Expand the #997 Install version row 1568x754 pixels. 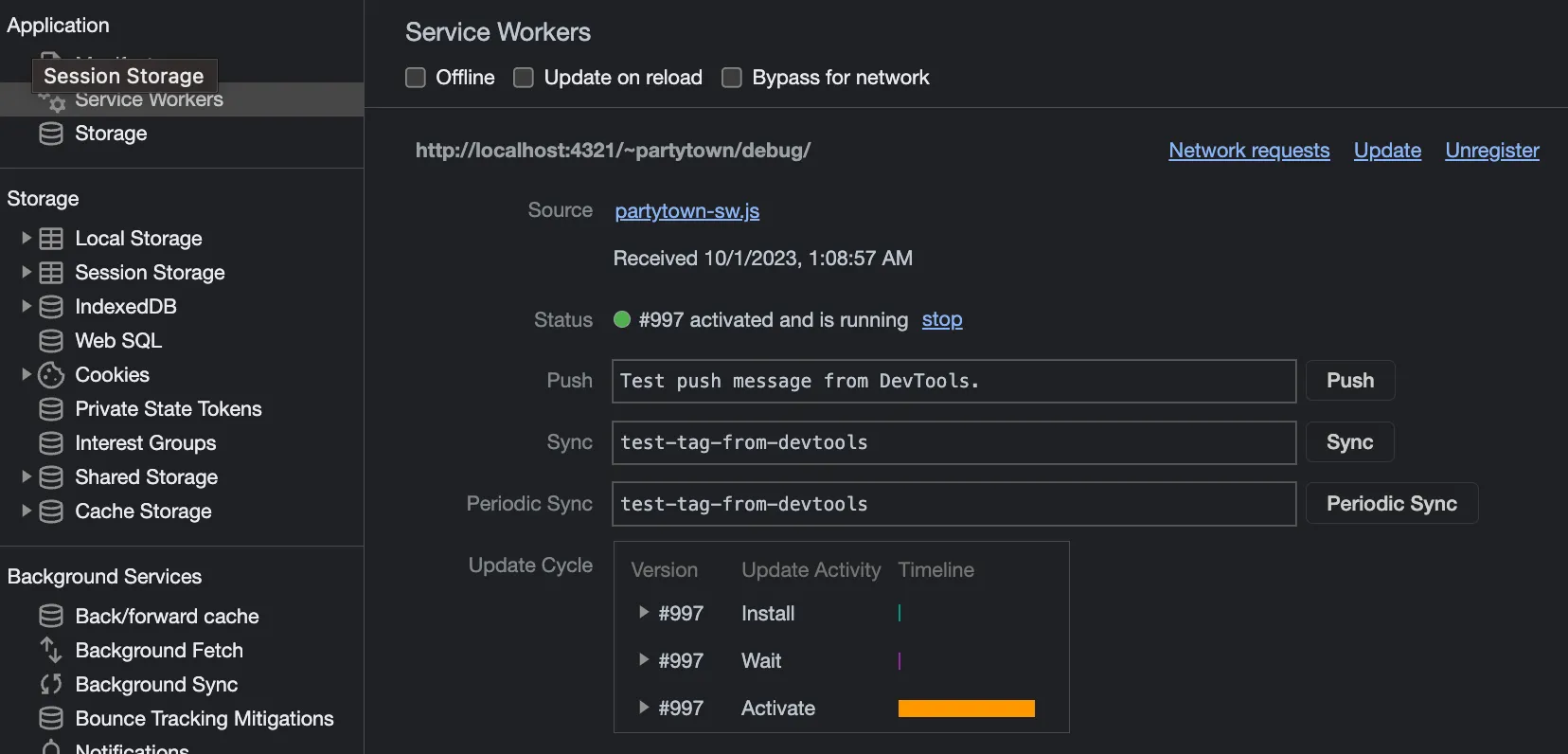(x=644, y=613)
